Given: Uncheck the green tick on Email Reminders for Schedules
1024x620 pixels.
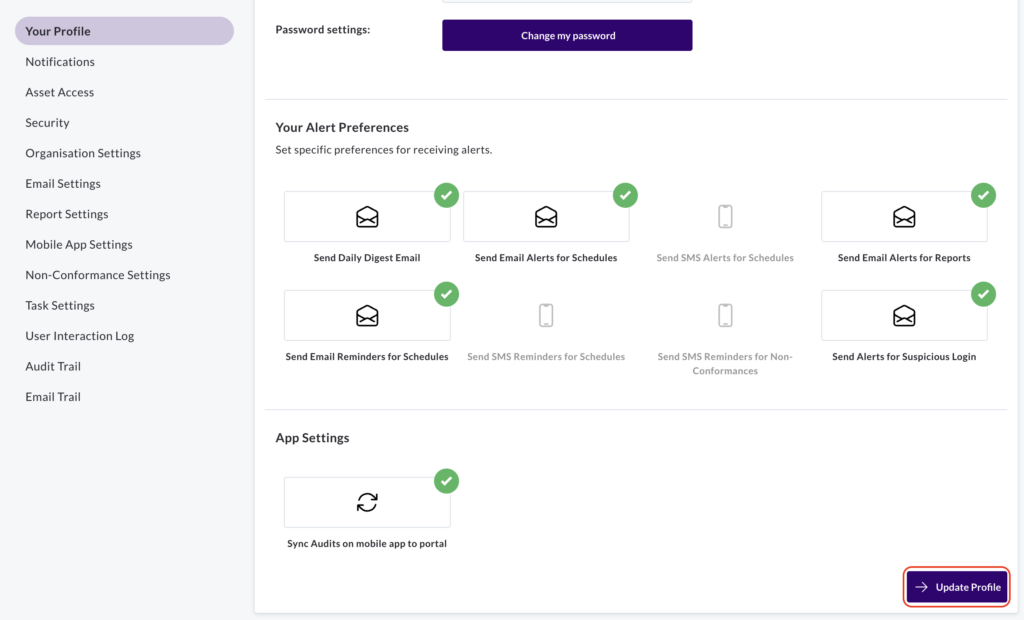Looking at the screenshot, I should click(446, 294).
